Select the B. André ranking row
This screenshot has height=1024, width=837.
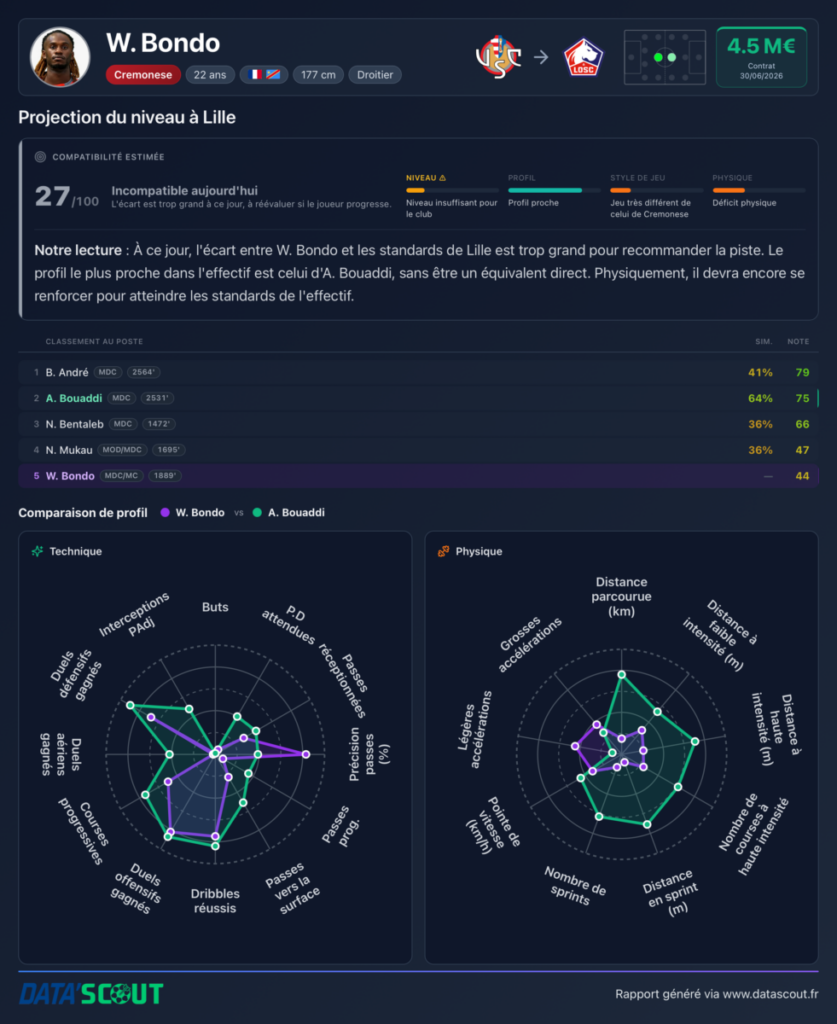click(x=418, y=372)
